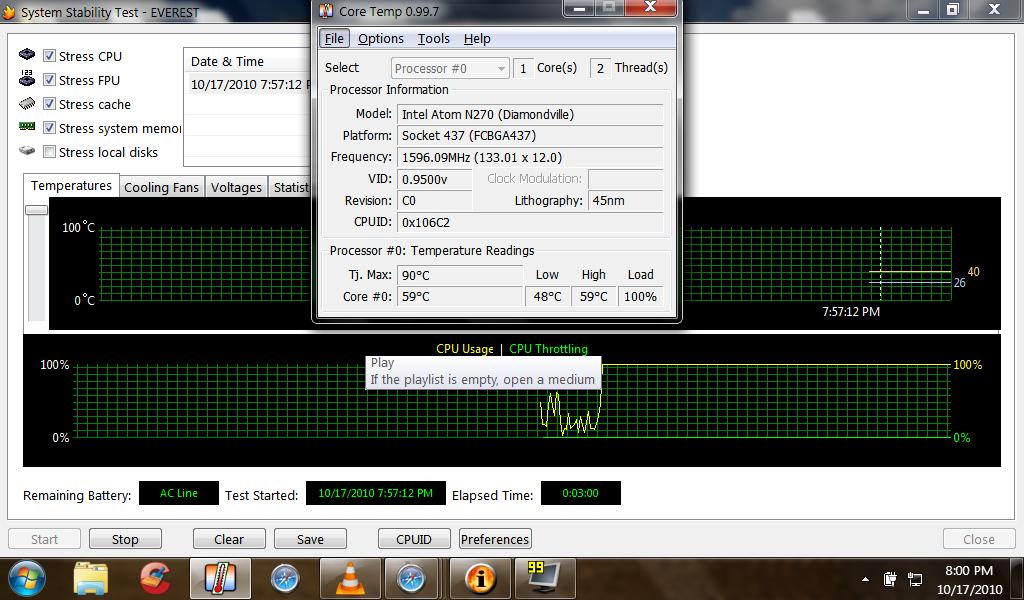1024x600 pixels.
Task: Open the taskbar clock showing 8:00 PM
Action: pyautogui.click(x=969, y=579)
